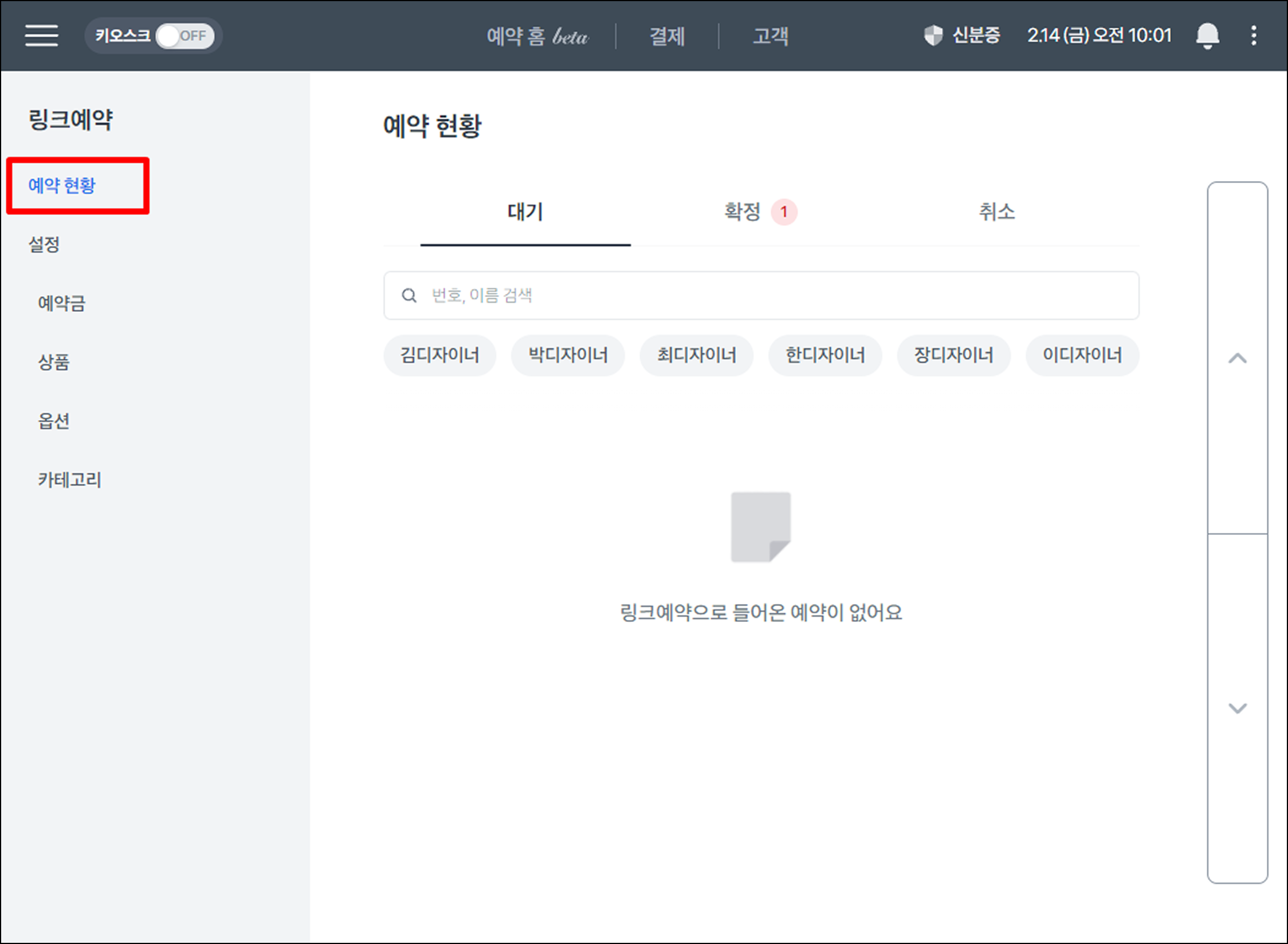Filter by 최디자이너 chip

coord(696,355)
